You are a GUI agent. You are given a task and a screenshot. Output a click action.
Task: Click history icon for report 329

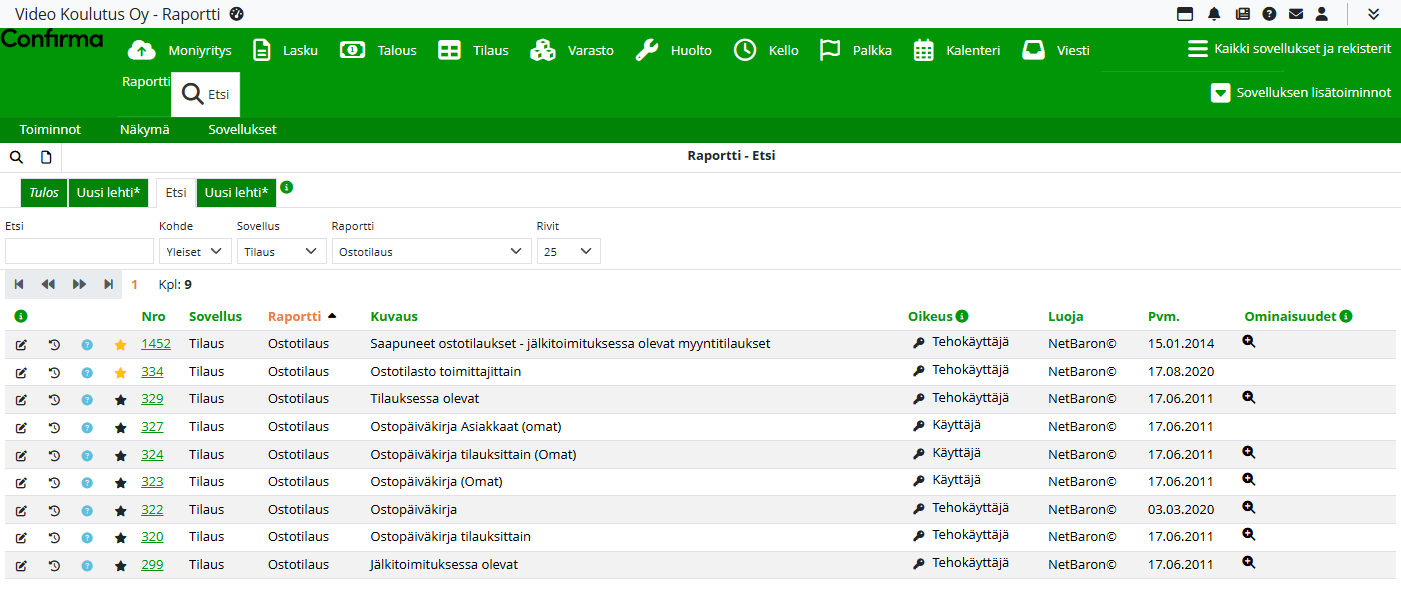tap(54, 400)
